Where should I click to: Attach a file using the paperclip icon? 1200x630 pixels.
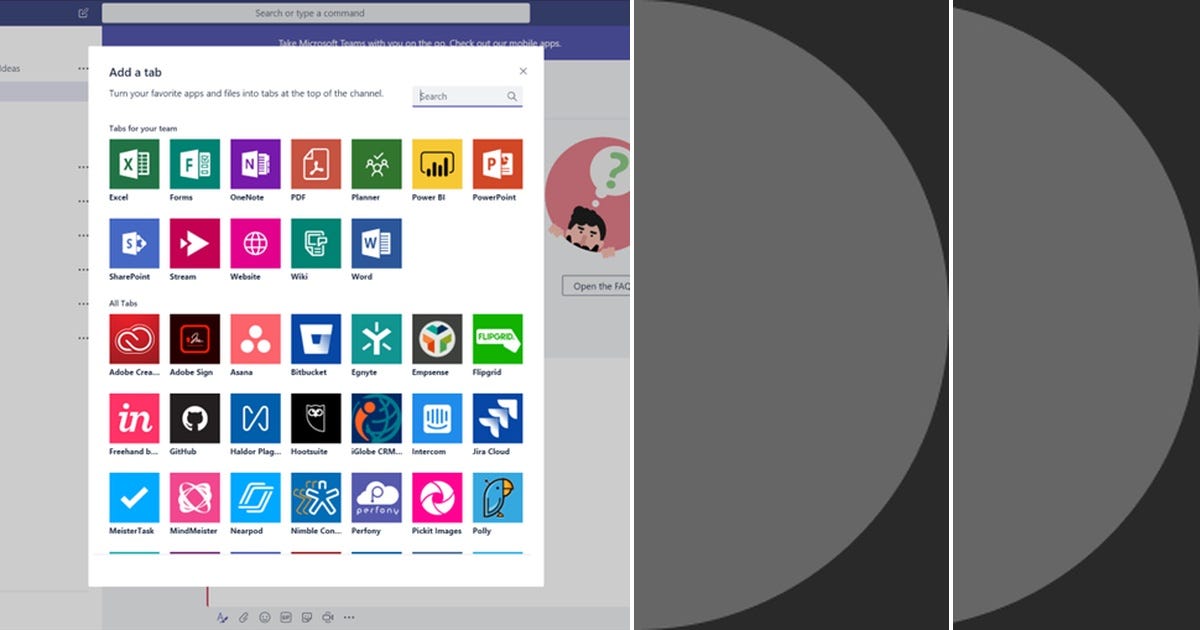(243, 617)
